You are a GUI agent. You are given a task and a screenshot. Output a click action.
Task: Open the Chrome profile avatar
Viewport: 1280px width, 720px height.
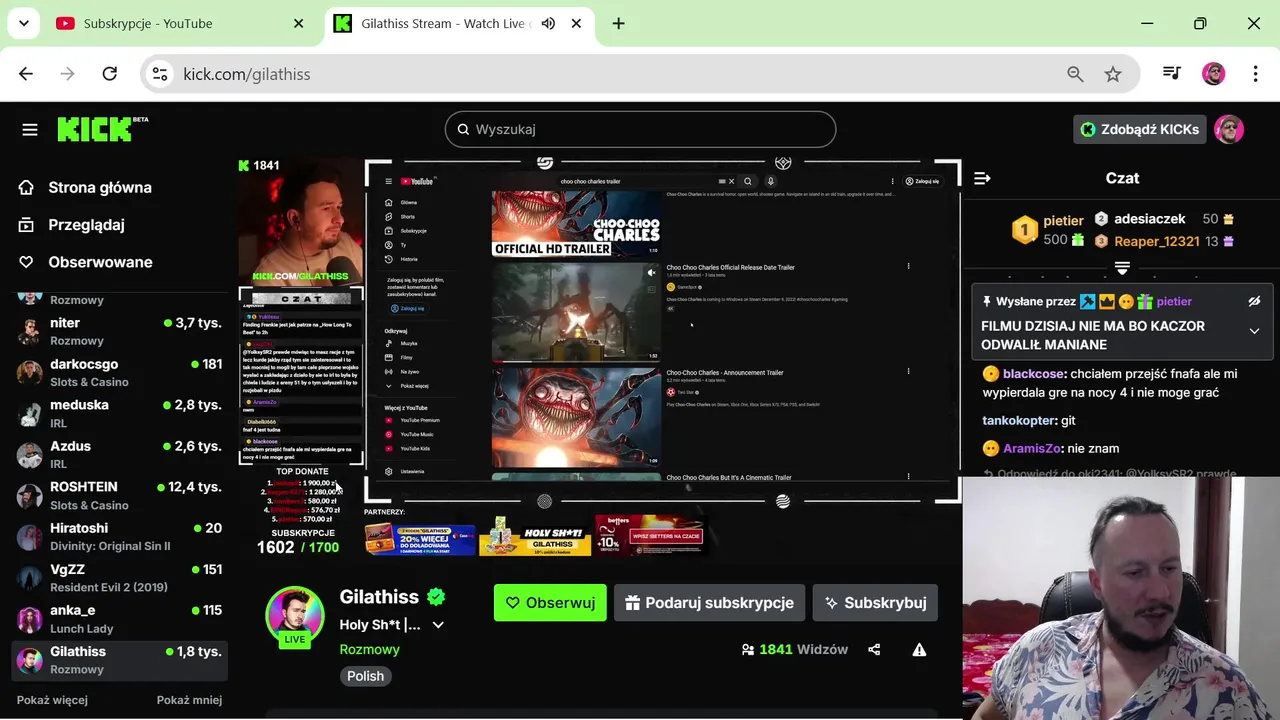point(1213,74)
